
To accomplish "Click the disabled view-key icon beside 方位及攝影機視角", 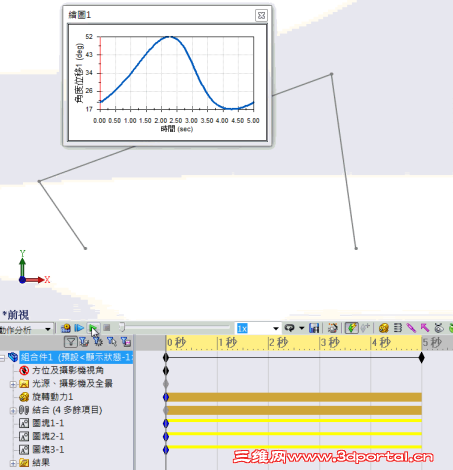I will (x=24, y=370).
